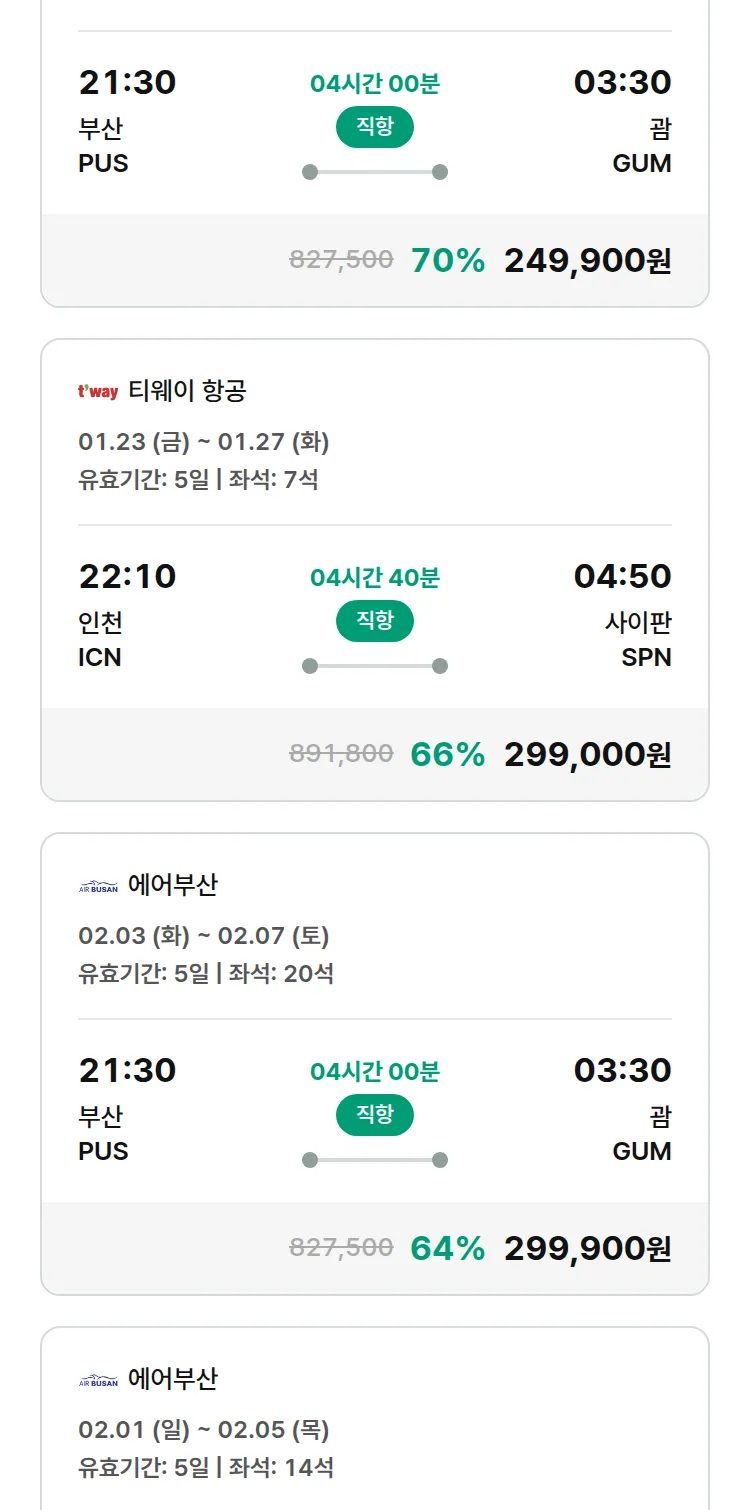The image size is (750, 1510).
Task: Click the 70% discount label
Action: tap(447, 260)
